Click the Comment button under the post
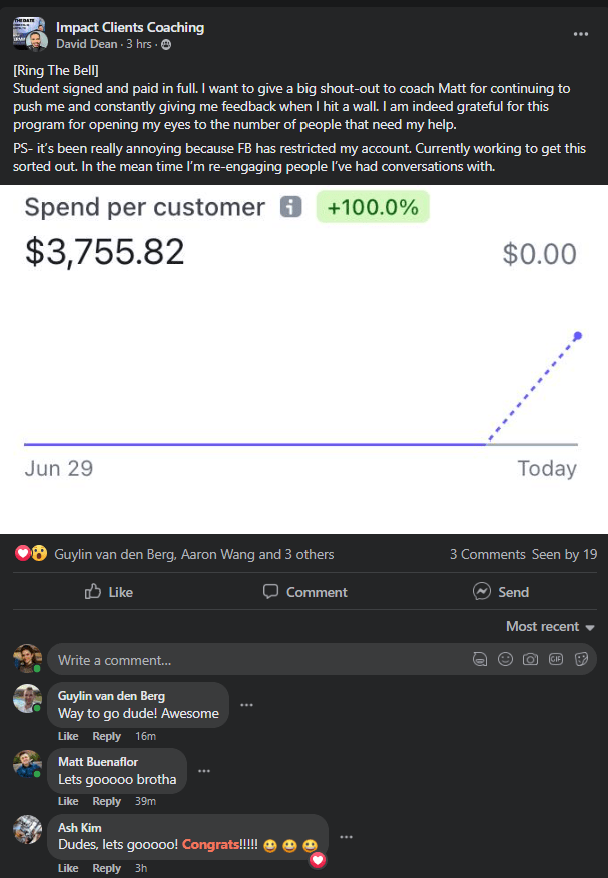The height and width of the screenshot is (878, 608). [x=305, y=592]
